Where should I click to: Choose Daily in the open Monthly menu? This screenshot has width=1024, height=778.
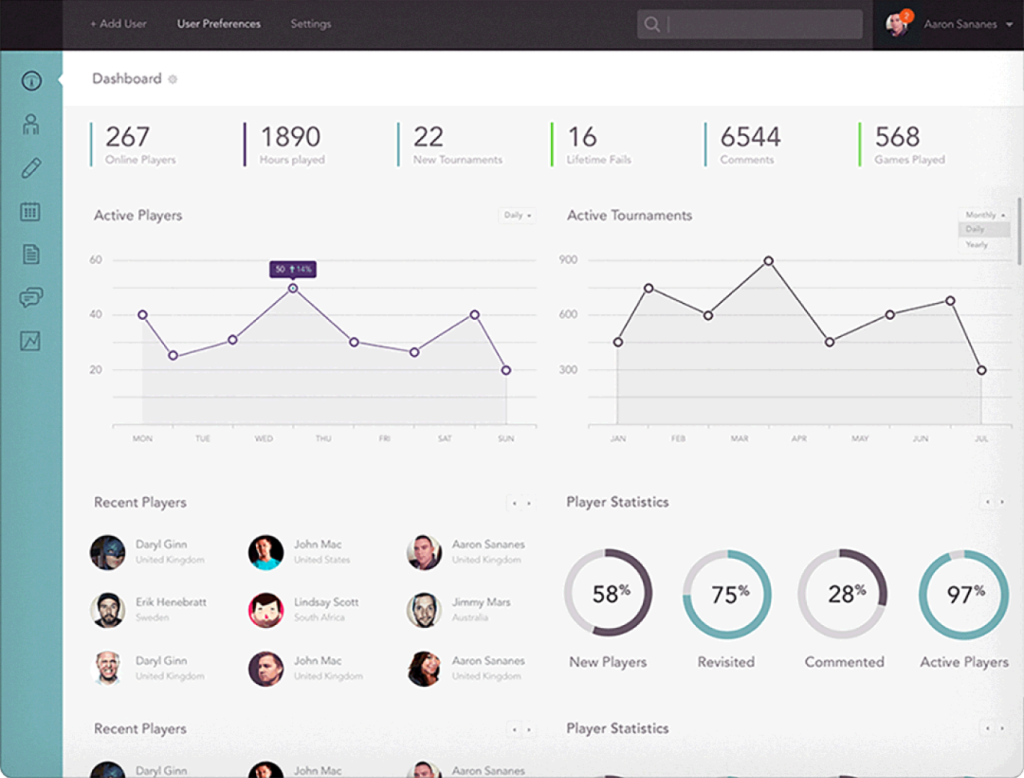click(x=976, y=230)
